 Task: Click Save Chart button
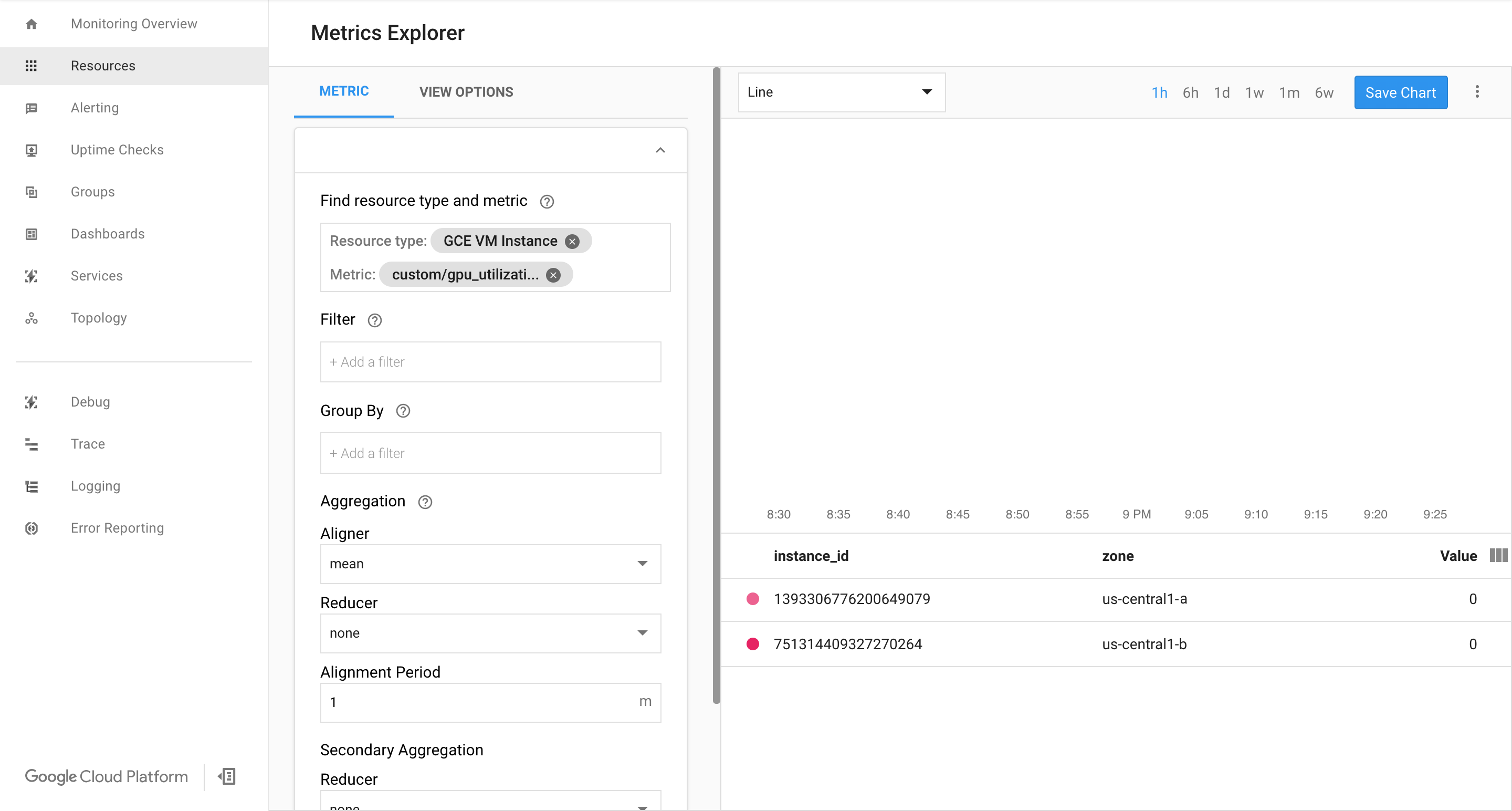1401,92
